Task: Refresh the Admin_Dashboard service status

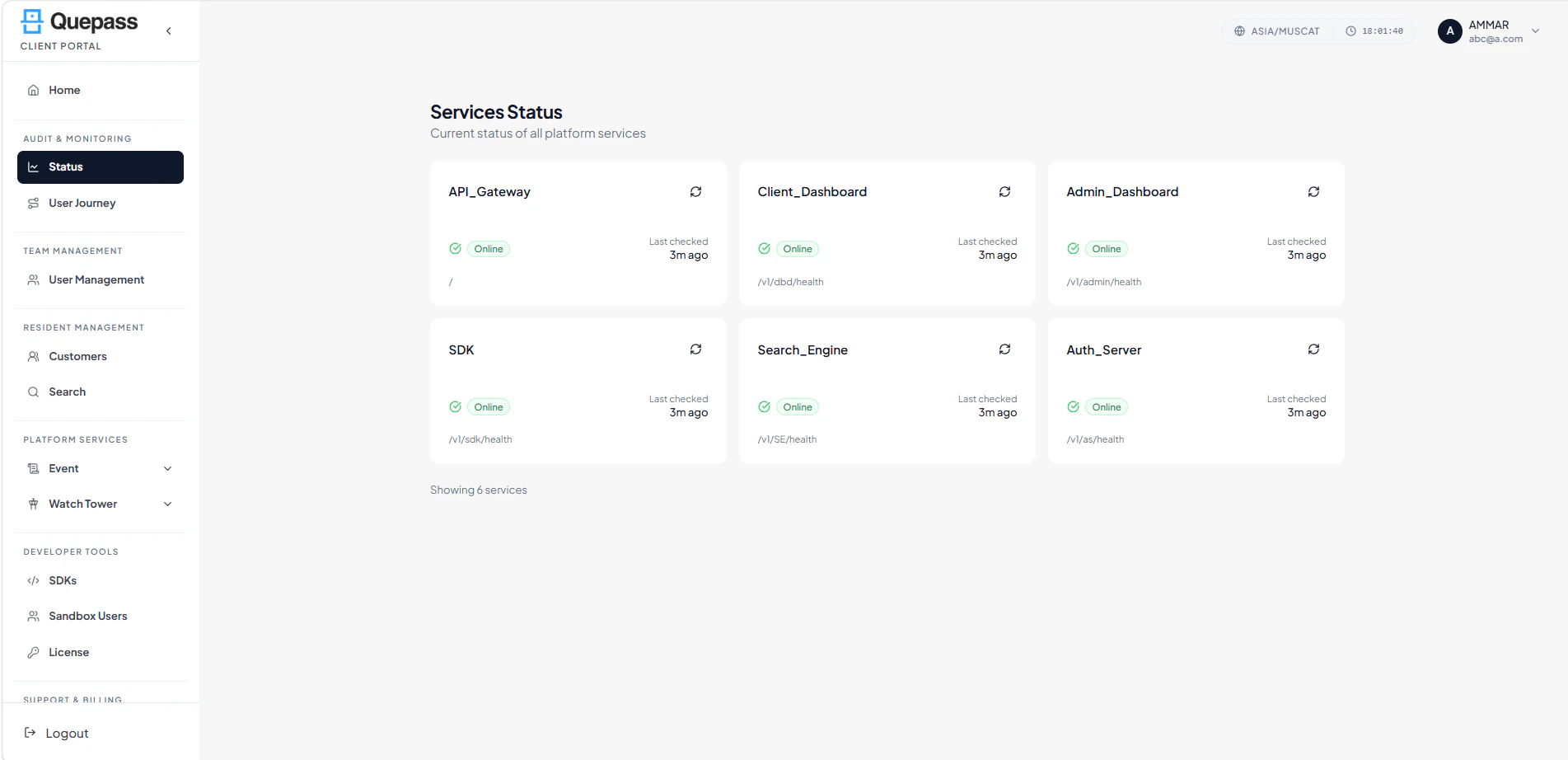Action: pos(1313,191)
